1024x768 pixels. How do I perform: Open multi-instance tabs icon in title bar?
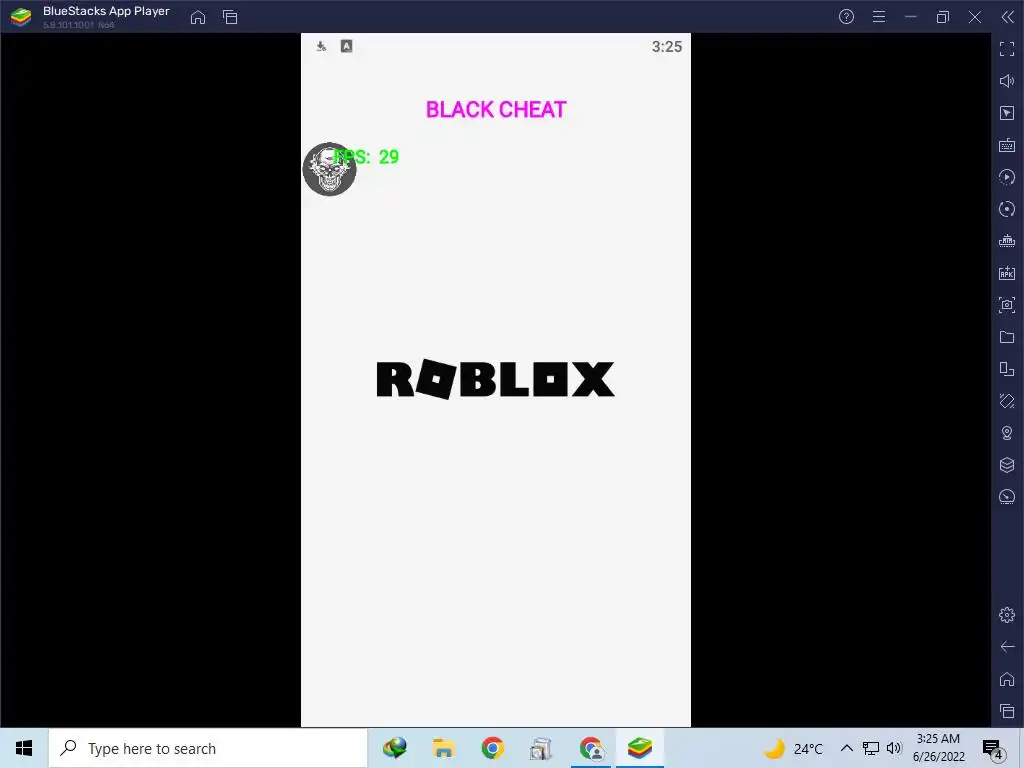click(x=230, y=17)
